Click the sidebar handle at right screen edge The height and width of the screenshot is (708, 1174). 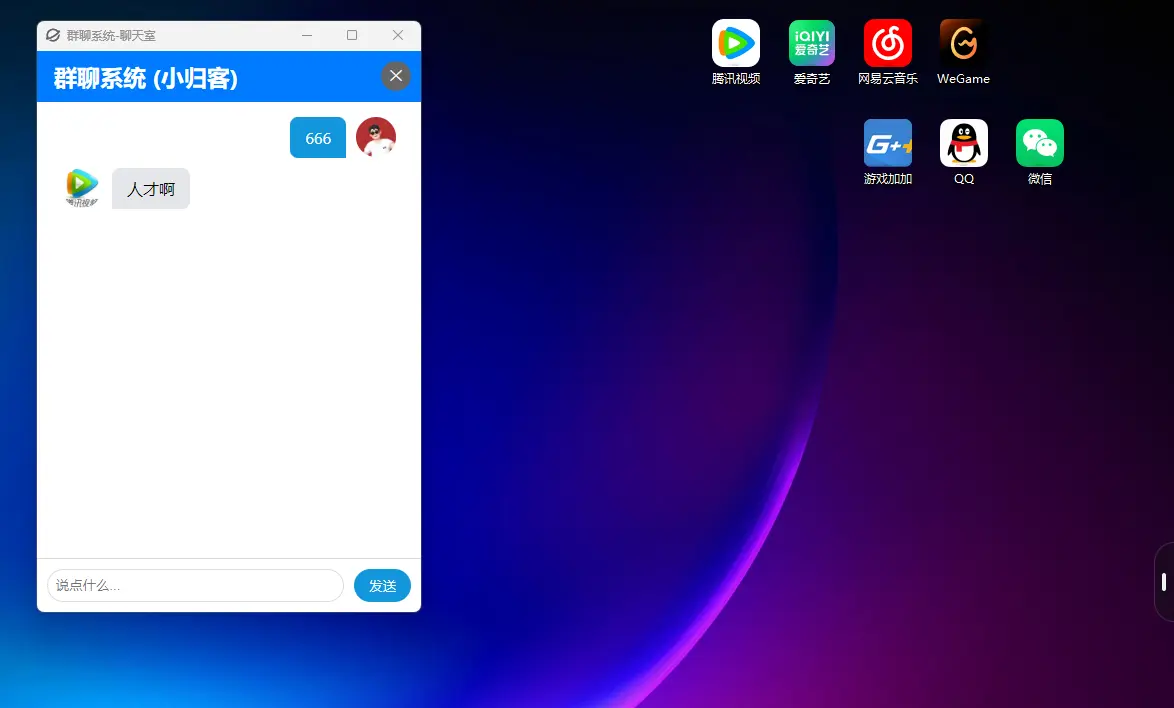click(x=1164, y=582)
